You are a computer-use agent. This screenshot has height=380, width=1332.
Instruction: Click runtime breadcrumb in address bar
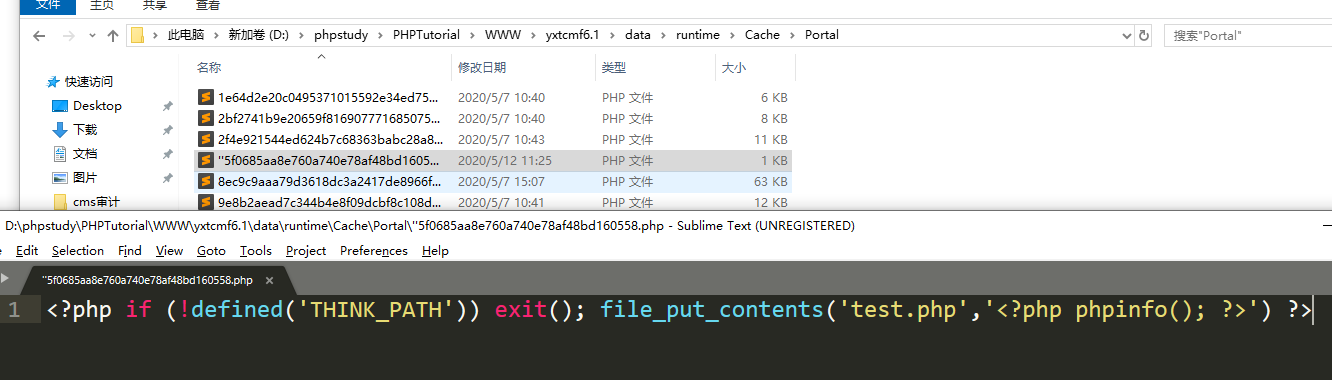(x=697, y=35)
